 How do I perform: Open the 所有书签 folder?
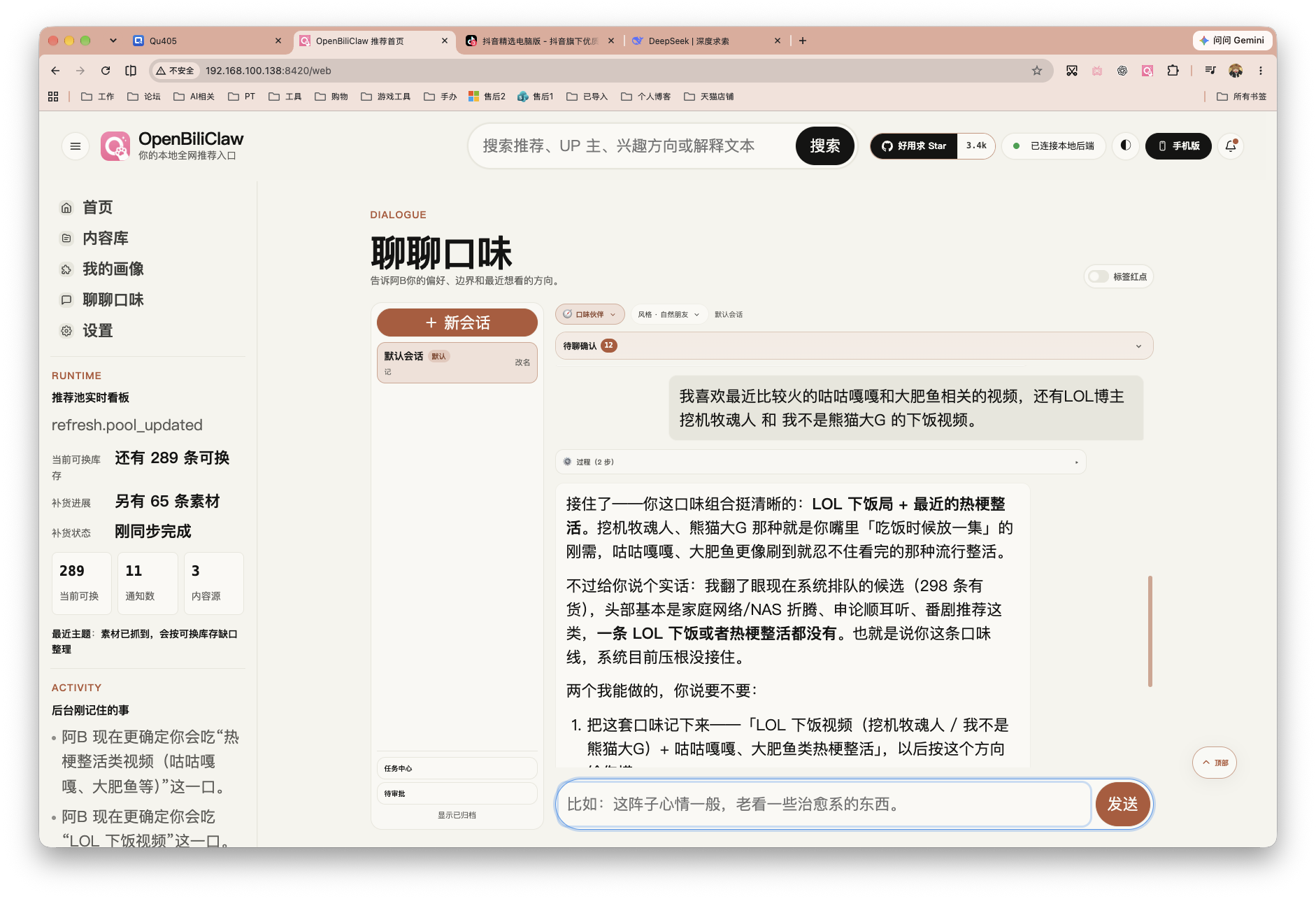[1242, 97]
